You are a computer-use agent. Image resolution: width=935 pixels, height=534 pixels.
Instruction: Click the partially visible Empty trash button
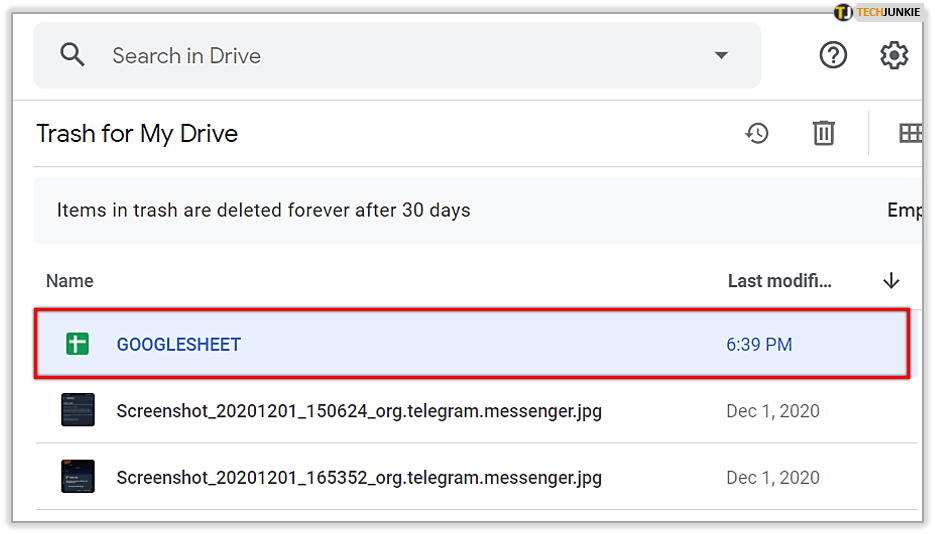tap(903, 211)
